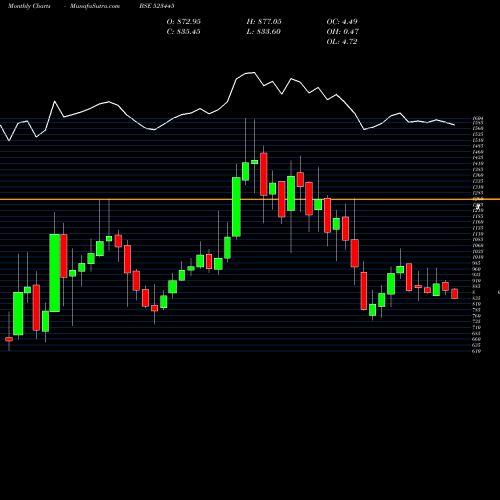
Task: Select the close price value 'C: 835.45'
Action: [x=184, y=32]
